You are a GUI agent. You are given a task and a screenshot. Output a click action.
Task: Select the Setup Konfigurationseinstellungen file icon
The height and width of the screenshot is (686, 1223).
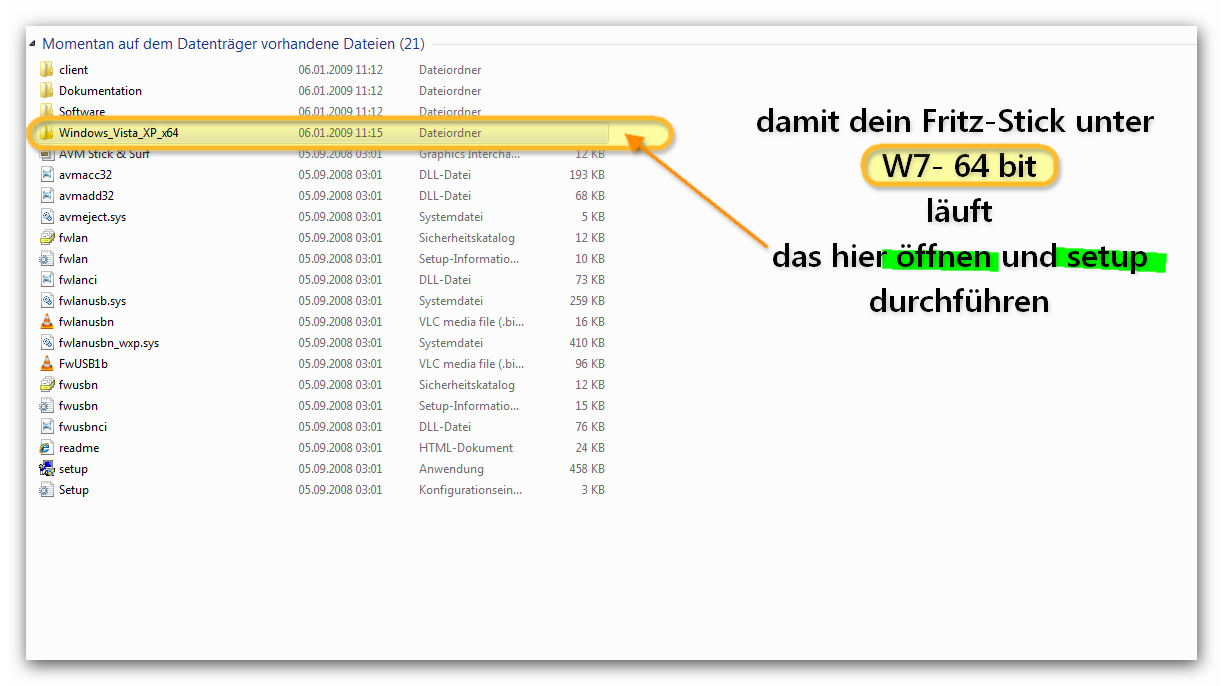pos(46,490)
